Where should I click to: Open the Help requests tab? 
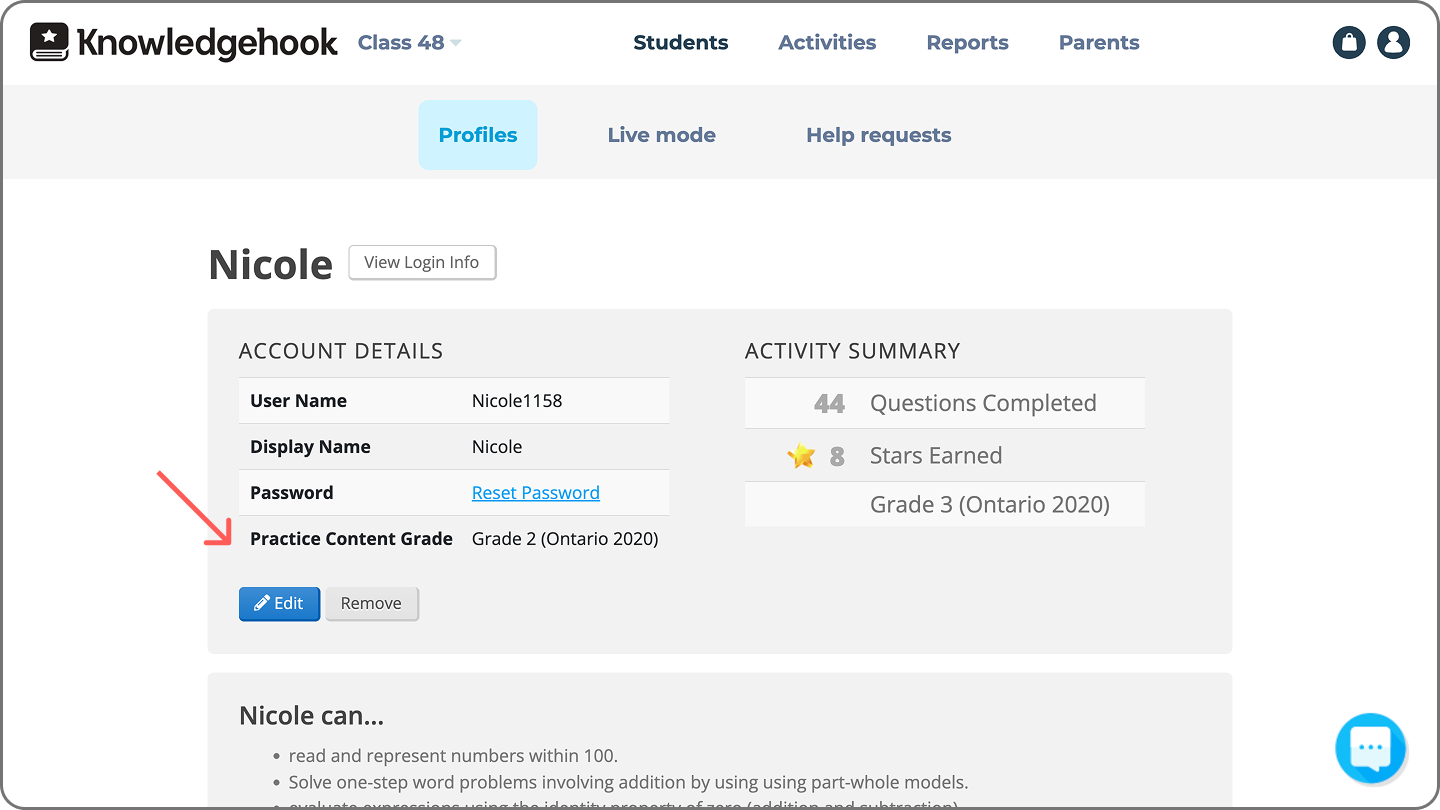click(879, 135)
